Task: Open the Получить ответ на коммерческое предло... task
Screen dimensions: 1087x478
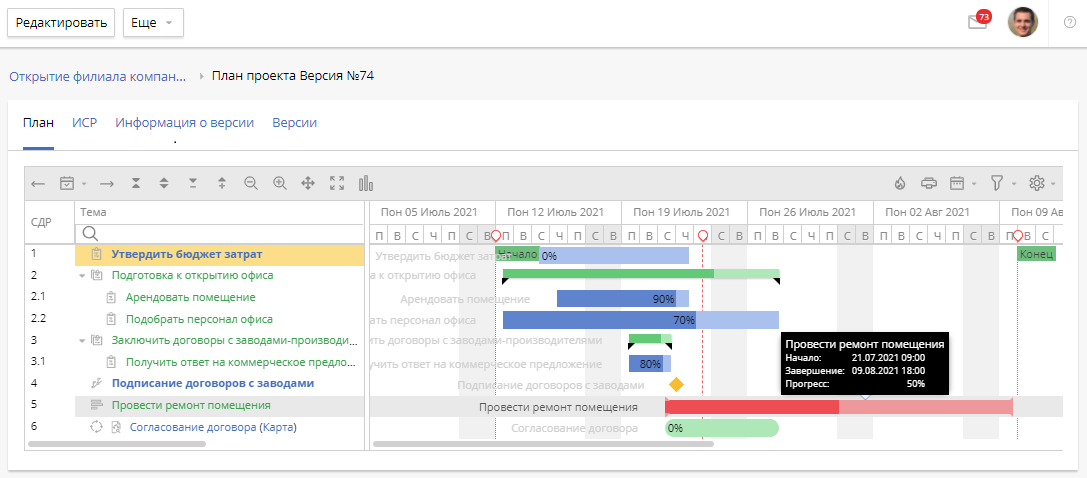Action: pyautogui.click(x=241, y=362)
